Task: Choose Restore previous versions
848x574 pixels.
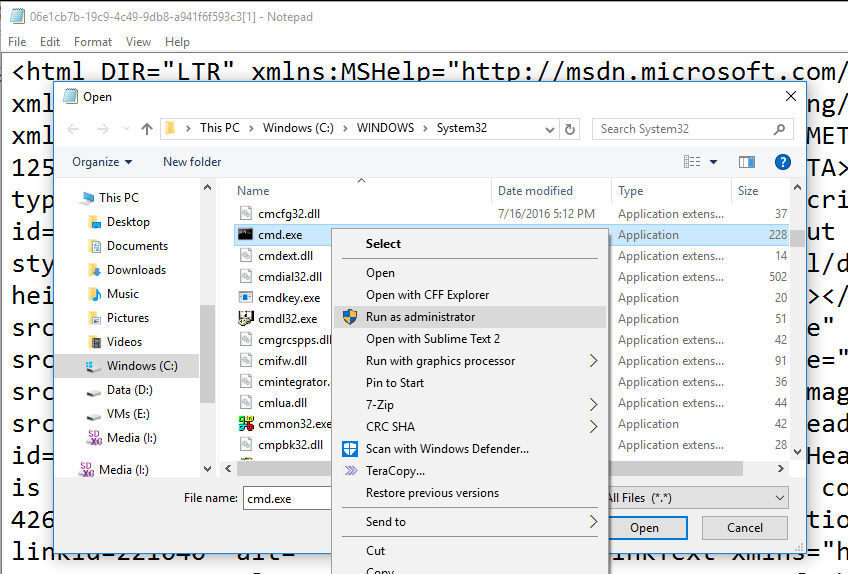Action: [469, 493]
